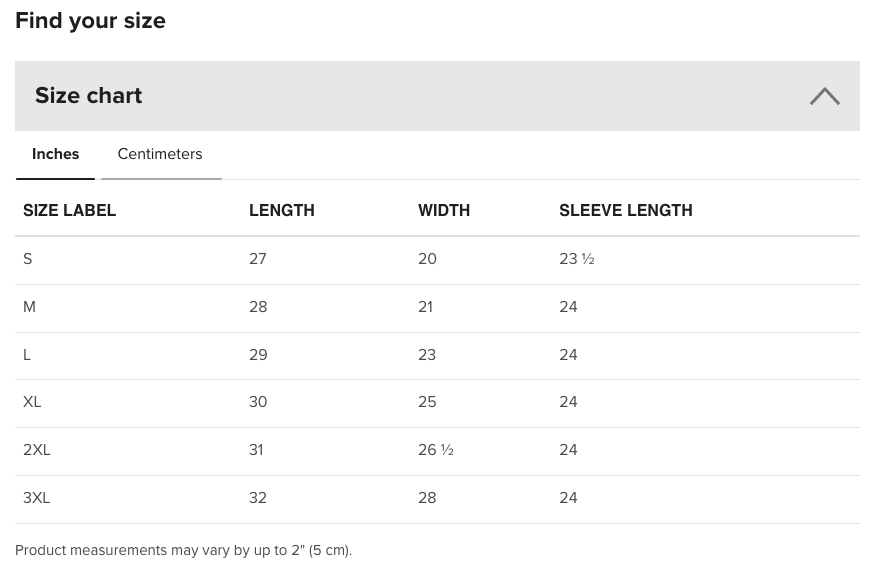This screenshot has width=877, height=572.
Task: Select the 3XL size row label
Action: [36, 498]
